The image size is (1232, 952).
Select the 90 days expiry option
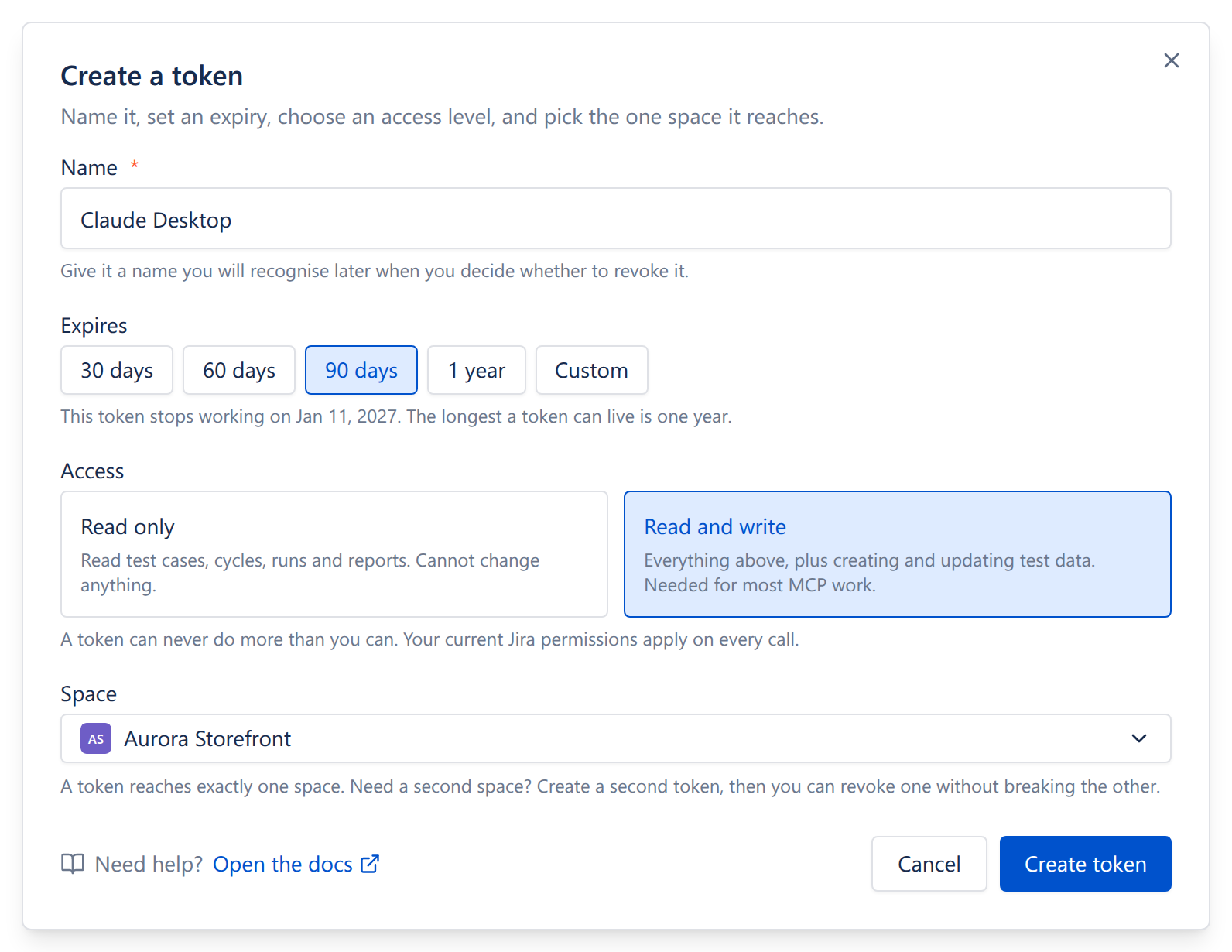(361, 370)
